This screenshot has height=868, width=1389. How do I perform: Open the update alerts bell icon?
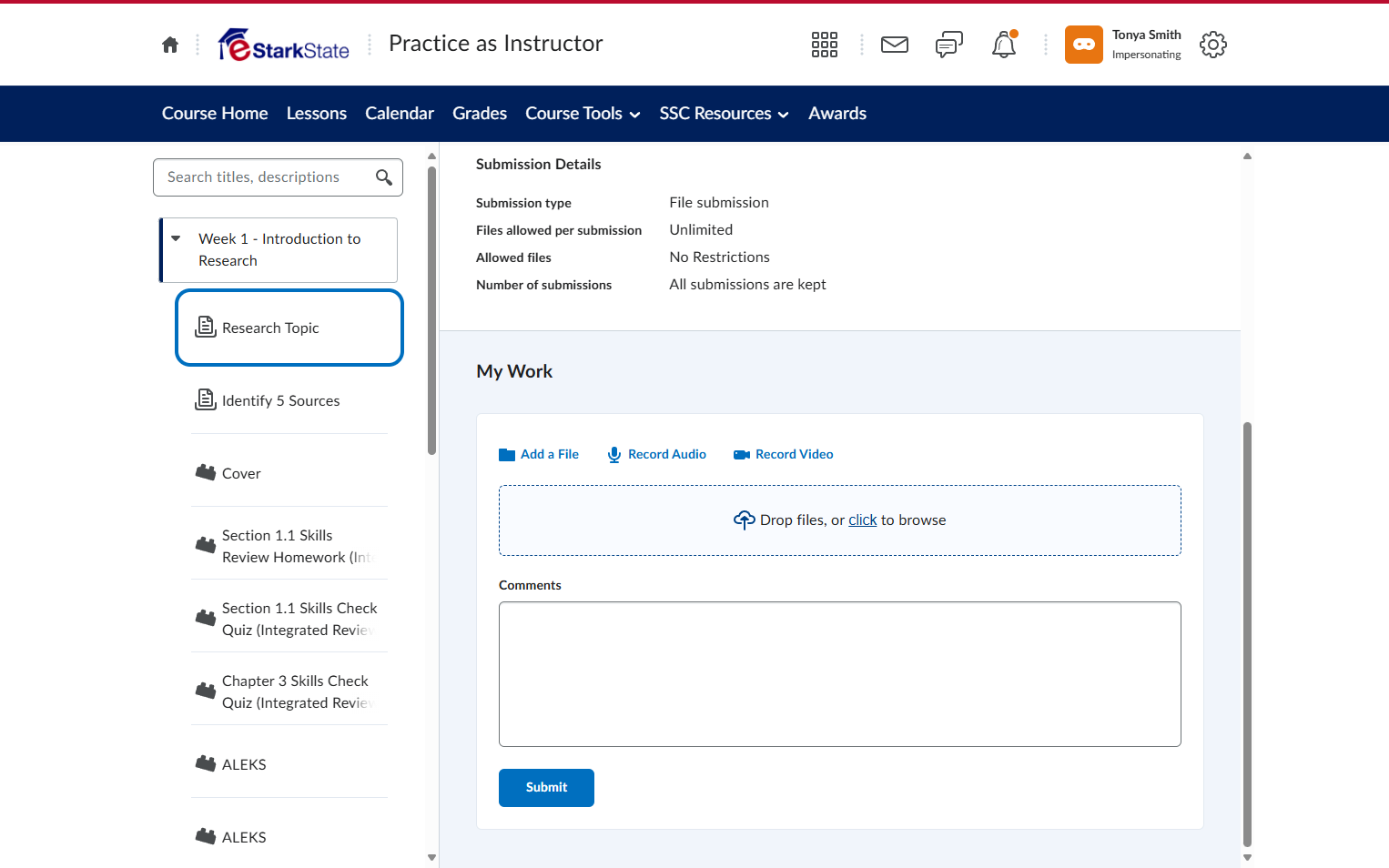1004,45
